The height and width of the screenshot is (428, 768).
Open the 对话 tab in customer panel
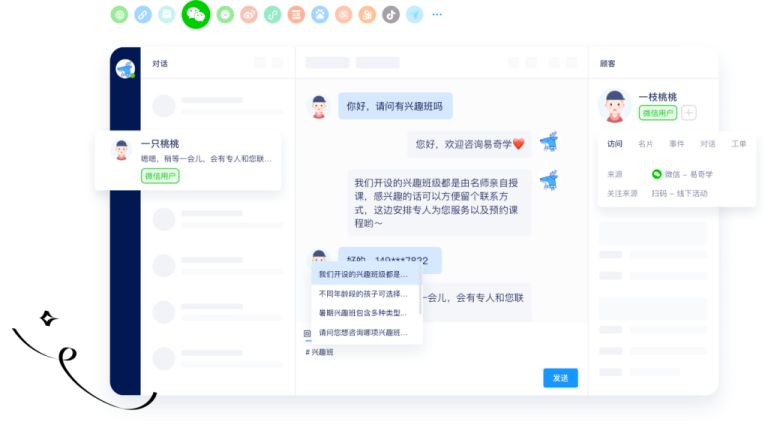[x=708, y=143]
